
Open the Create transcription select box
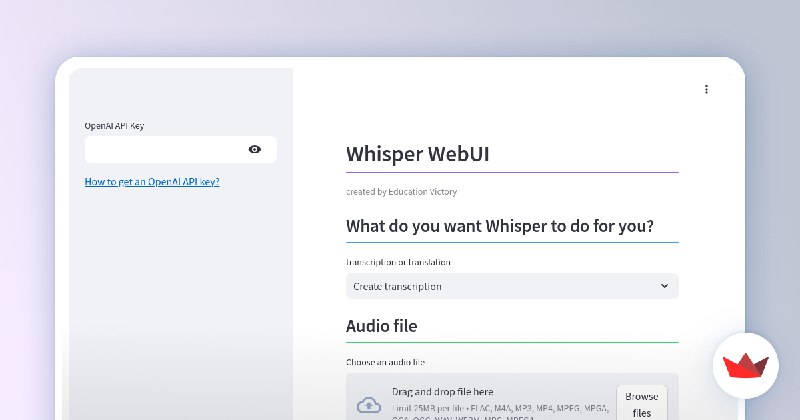(x=500, y=286)
